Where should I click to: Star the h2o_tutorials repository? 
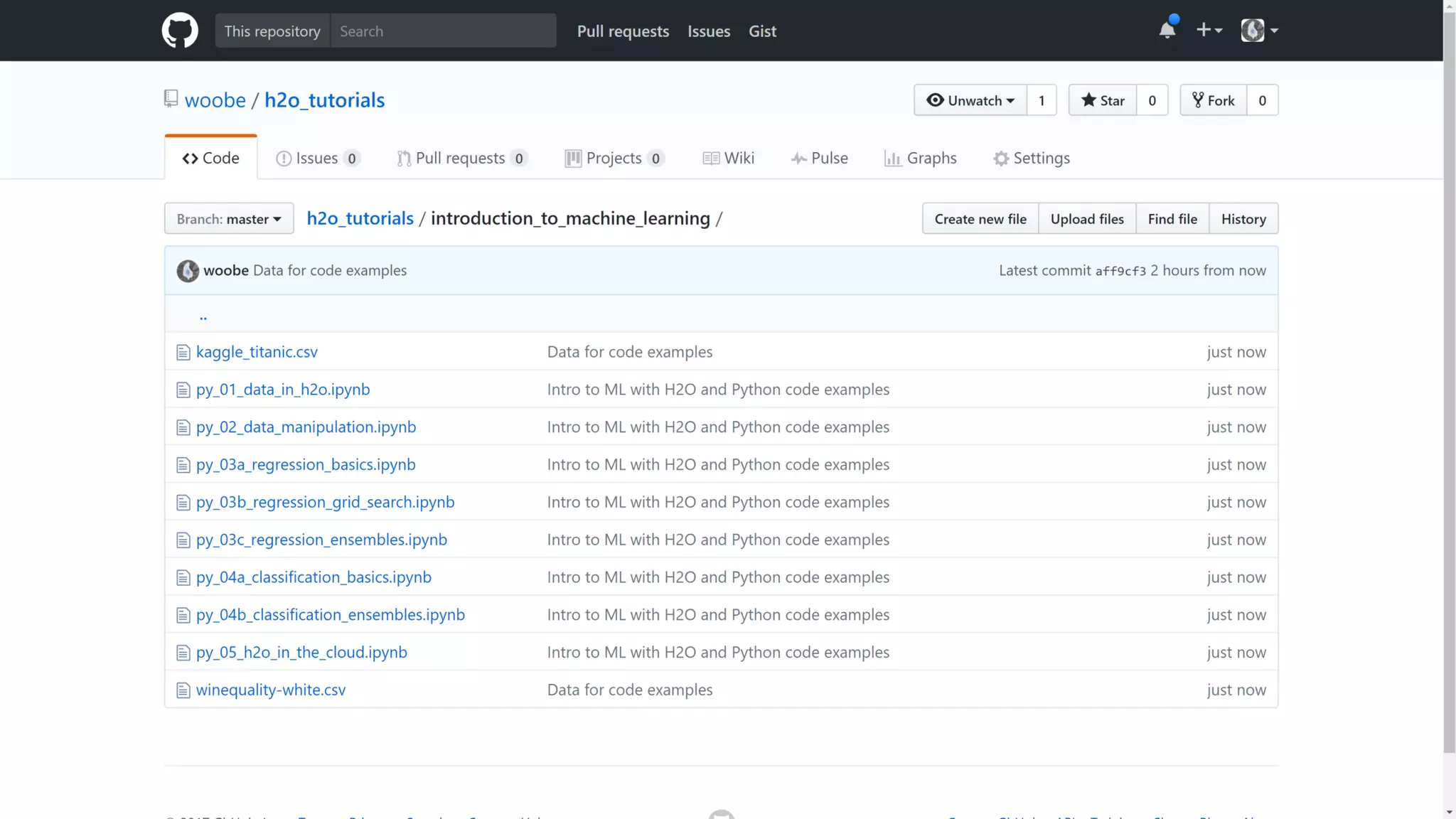point(1103,100)
